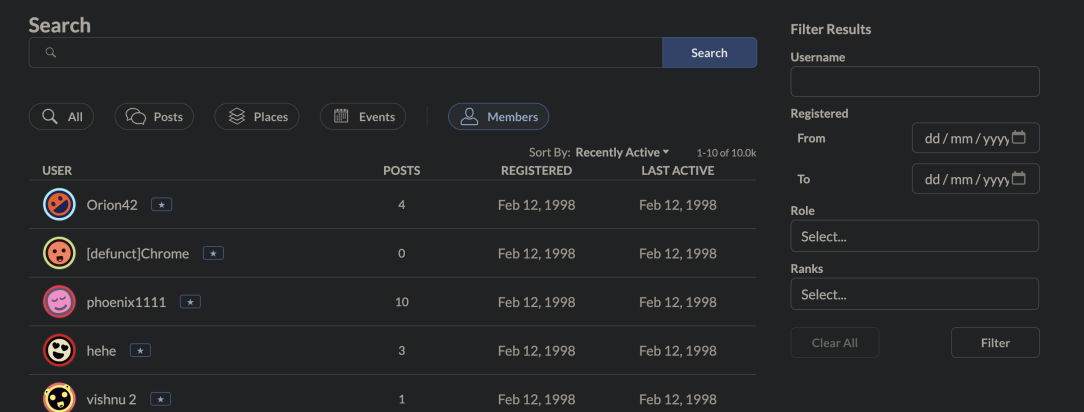
Task: Click the Username filter input field
Action: [x=914, y=82]
